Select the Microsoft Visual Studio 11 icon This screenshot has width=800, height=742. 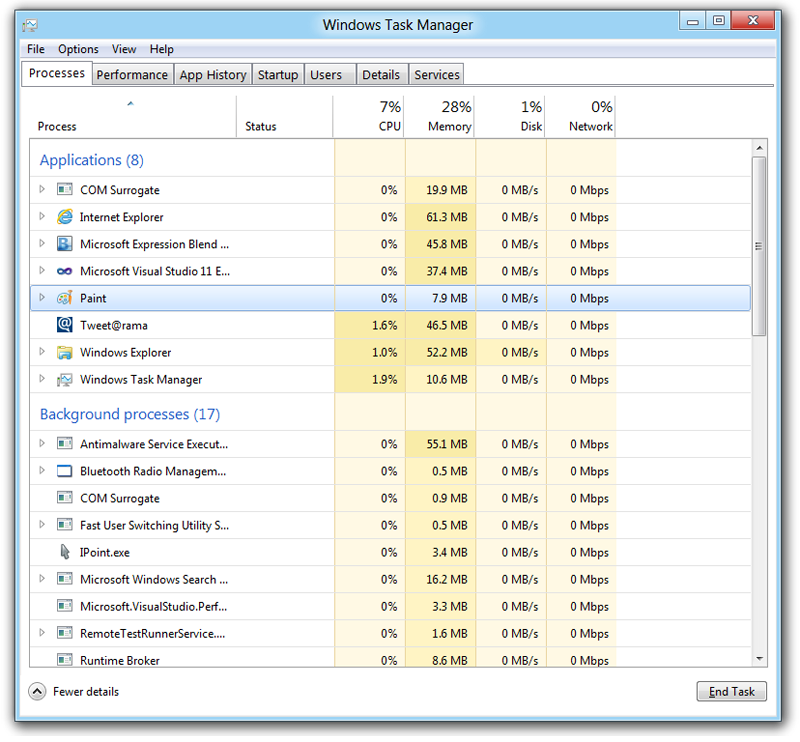(63, 271)
